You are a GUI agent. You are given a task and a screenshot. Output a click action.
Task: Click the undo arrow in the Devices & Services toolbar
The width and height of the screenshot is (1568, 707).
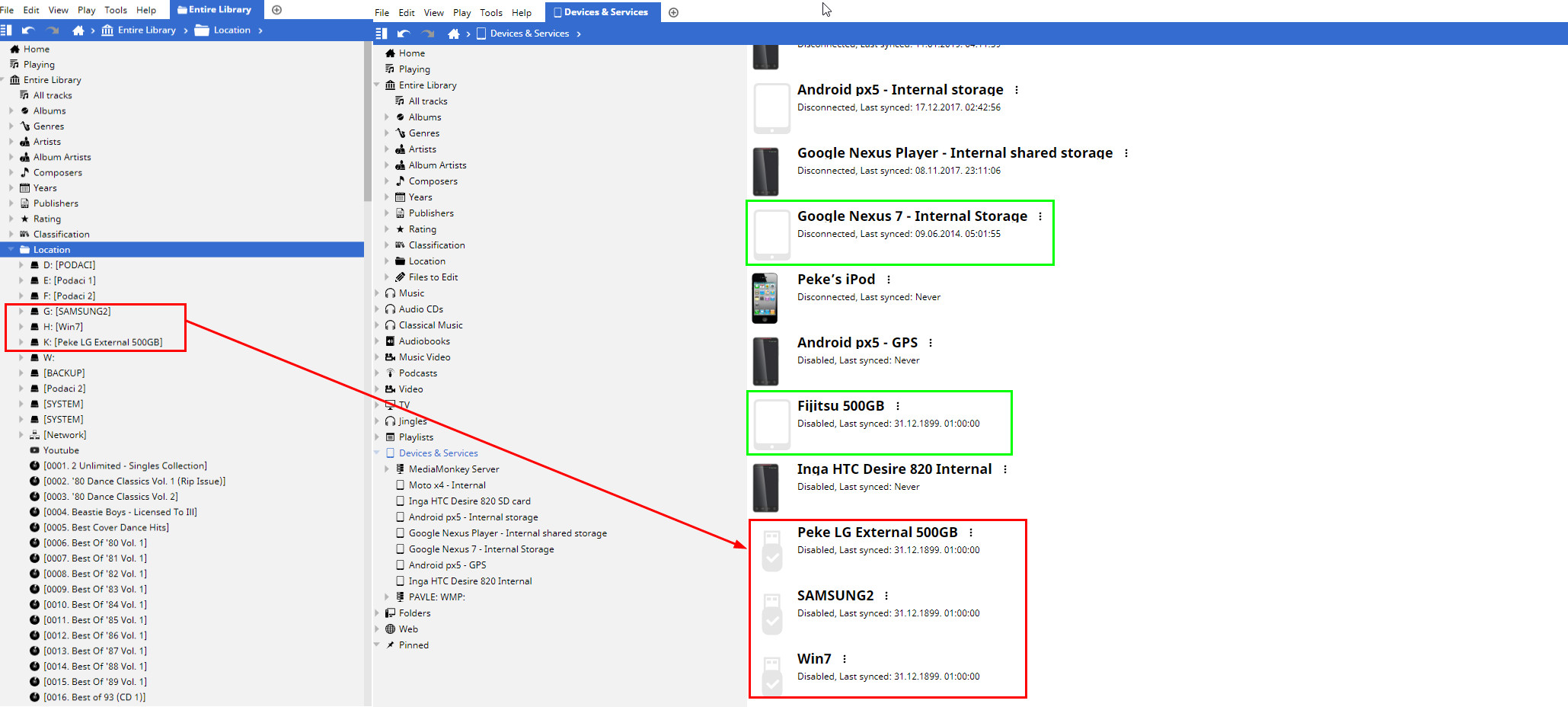(x=404, y=34)
